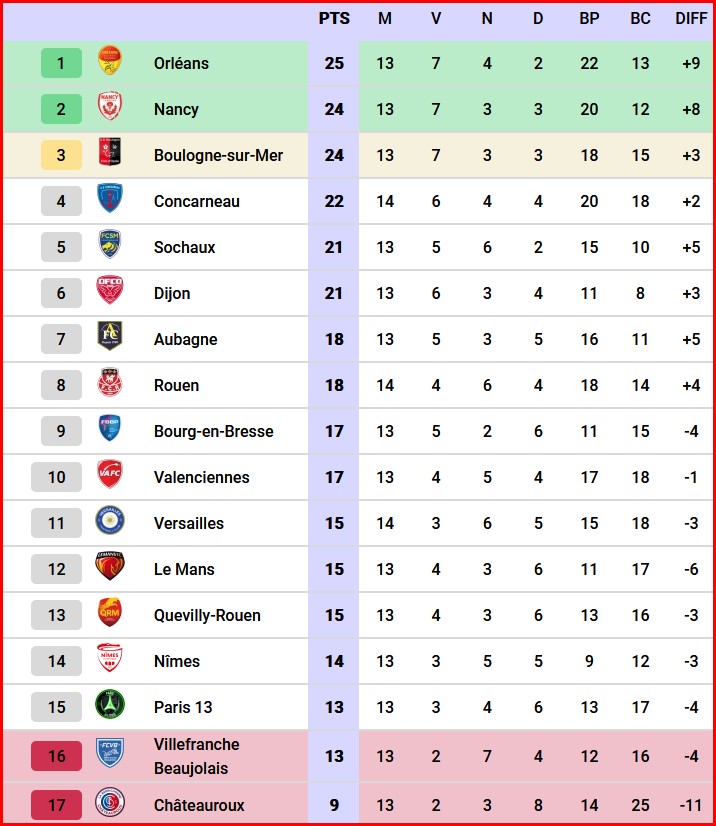The height and width of the screenshot is (826, 716).
Task: Select the Boulogne-sur-Mer team badge
Action: [x=110, y=152]
